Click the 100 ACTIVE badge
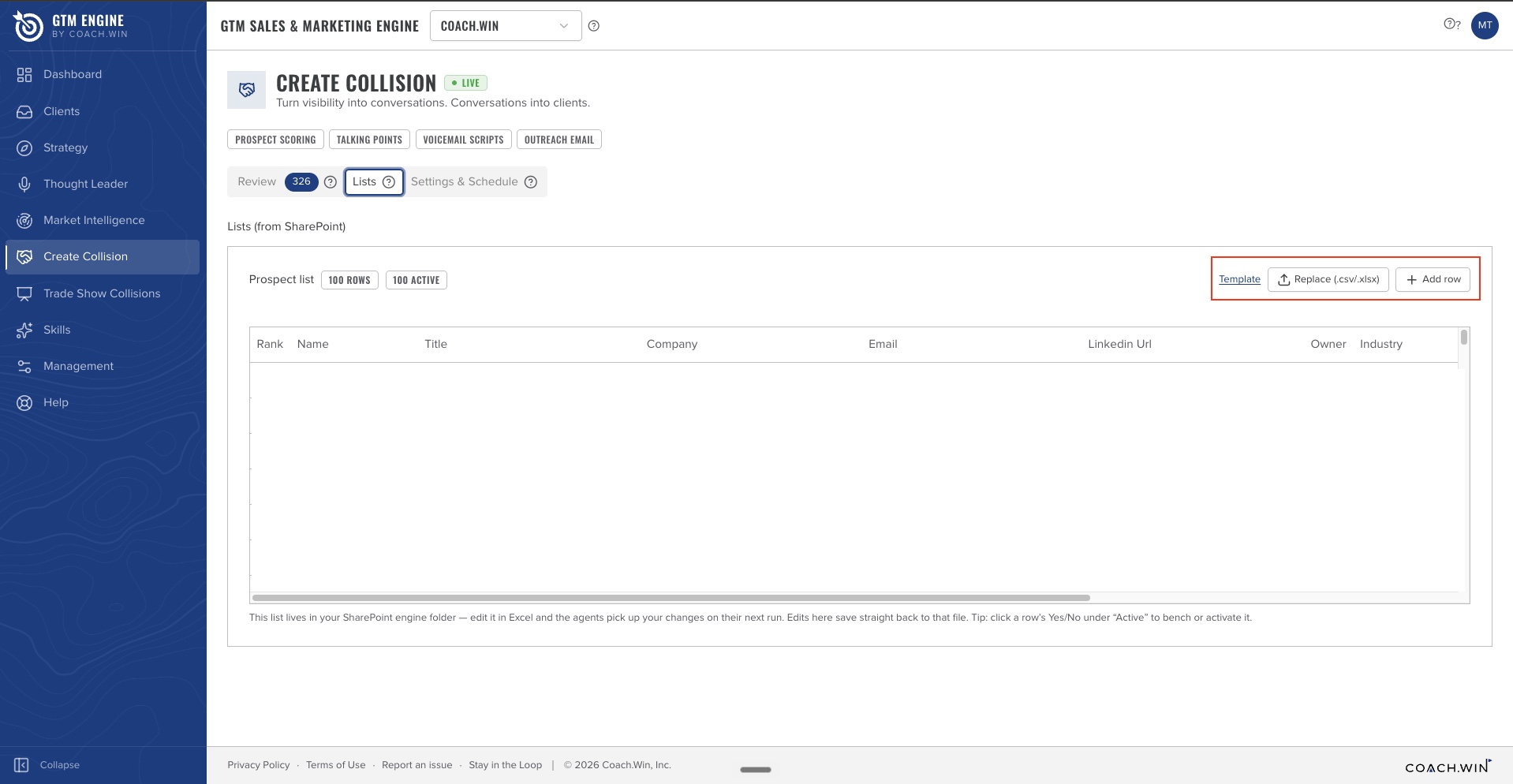The height and width of the screenshot is (784, 1513). 417,280
